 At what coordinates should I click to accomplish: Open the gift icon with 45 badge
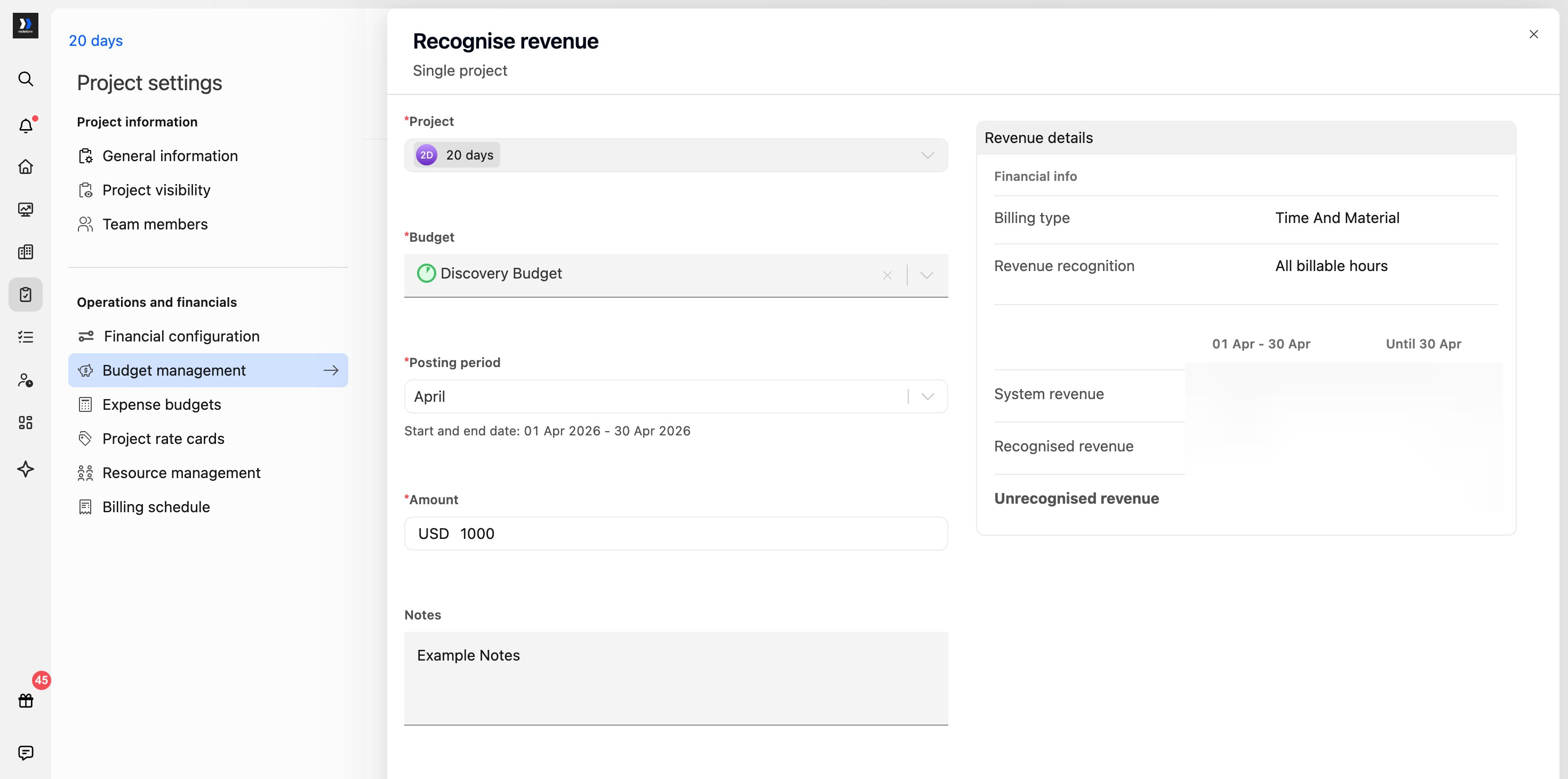tap(26, 701)
